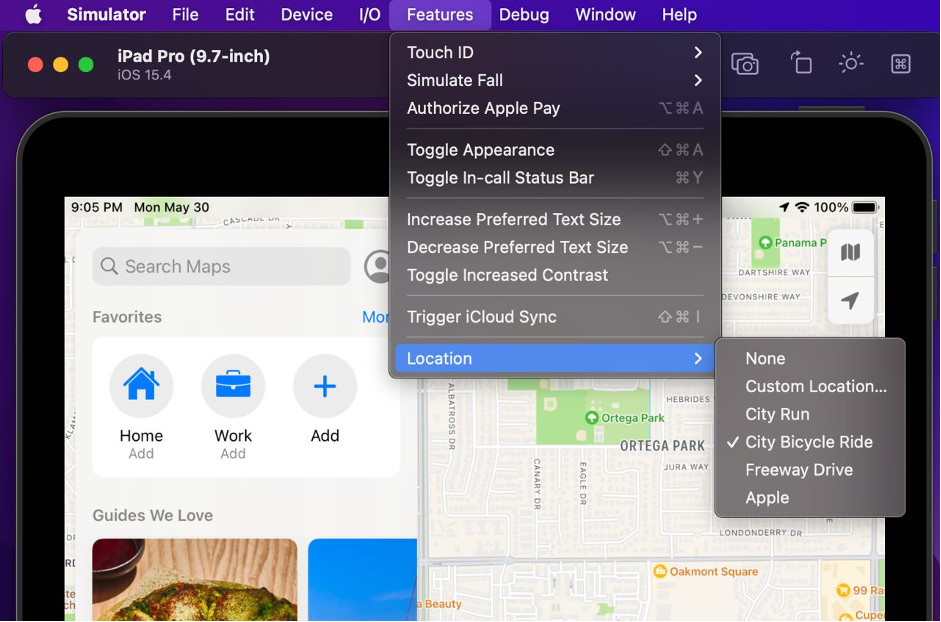
Task: Choose Toggle Appearance menu entry
Action: [555, 150]
